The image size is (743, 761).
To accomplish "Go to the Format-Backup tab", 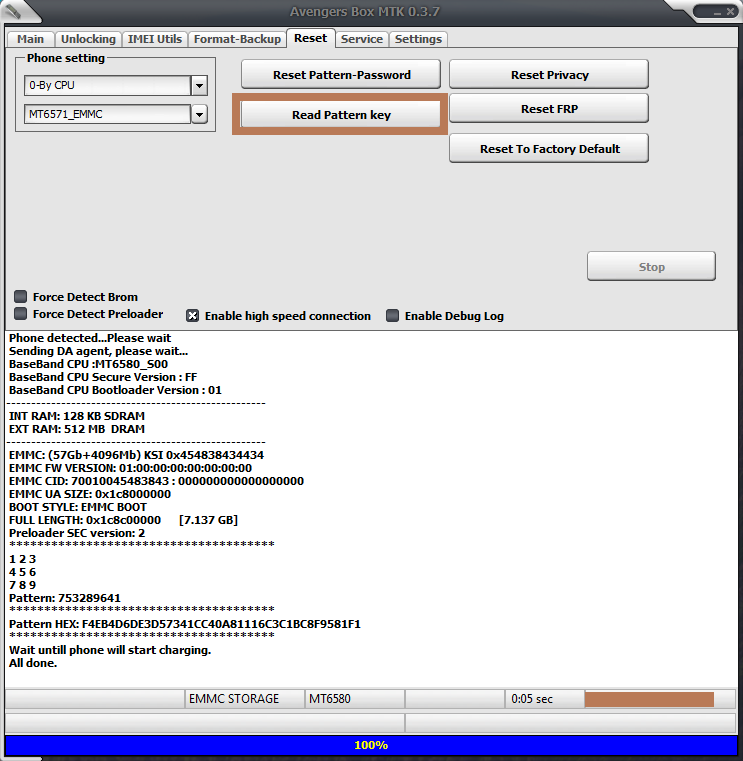I will (x=237, y=39).
